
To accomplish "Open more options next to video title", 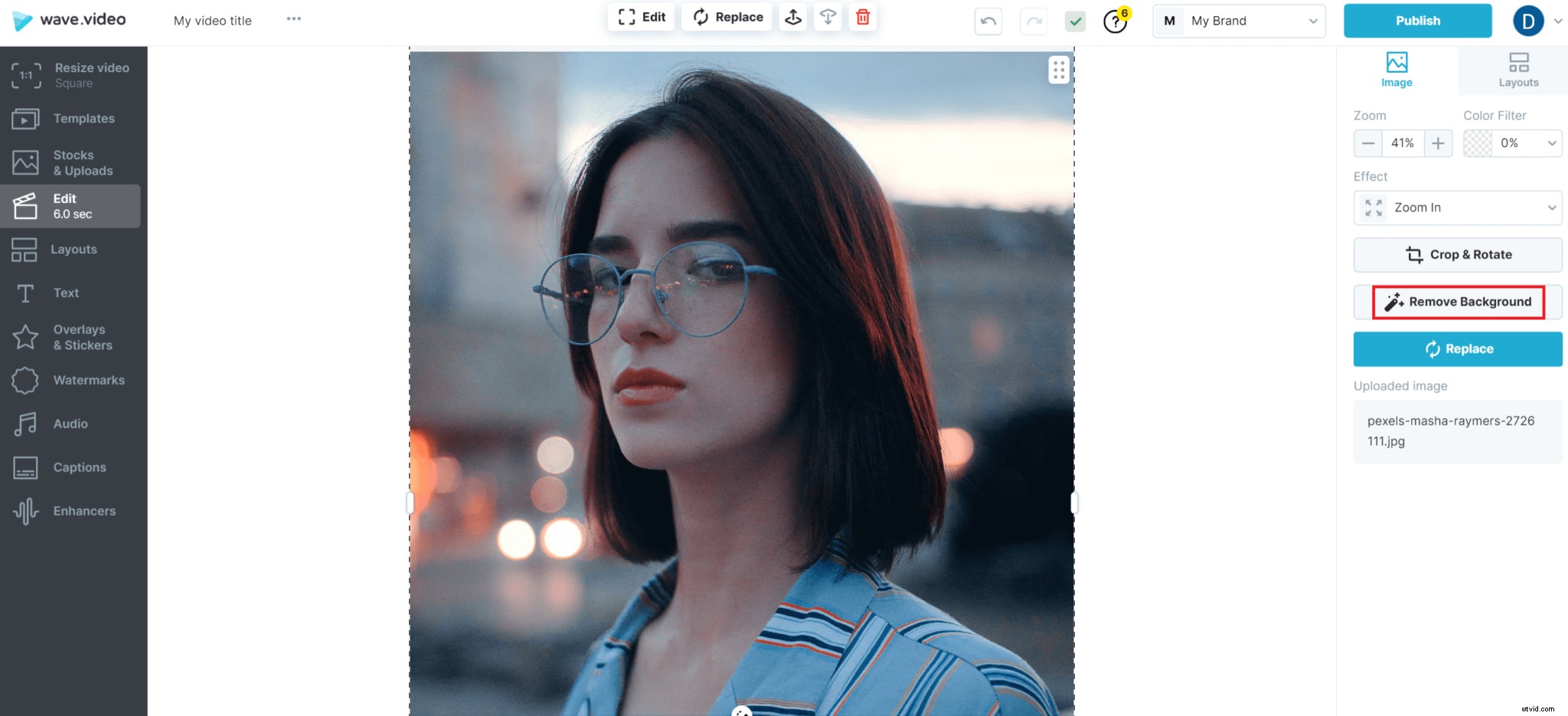I will click(293, 19).
